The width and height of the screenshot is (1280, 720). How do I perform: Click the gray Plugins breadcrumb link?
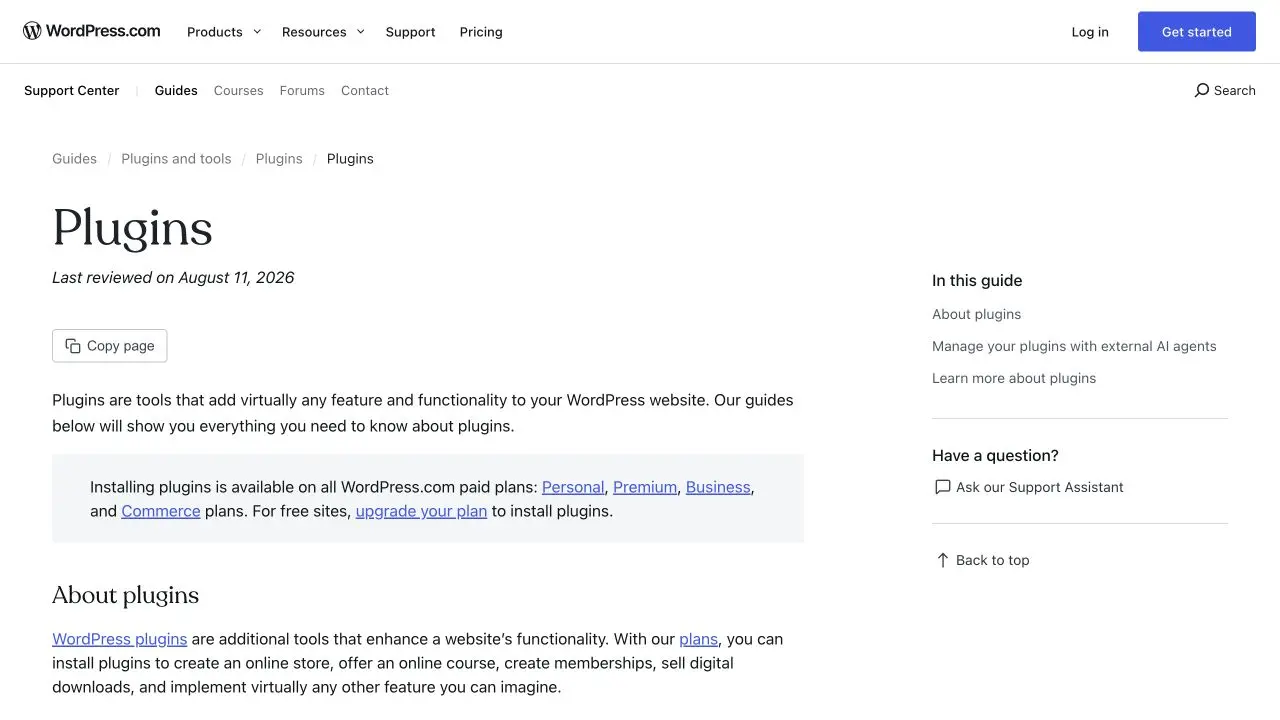coord(279,158)
